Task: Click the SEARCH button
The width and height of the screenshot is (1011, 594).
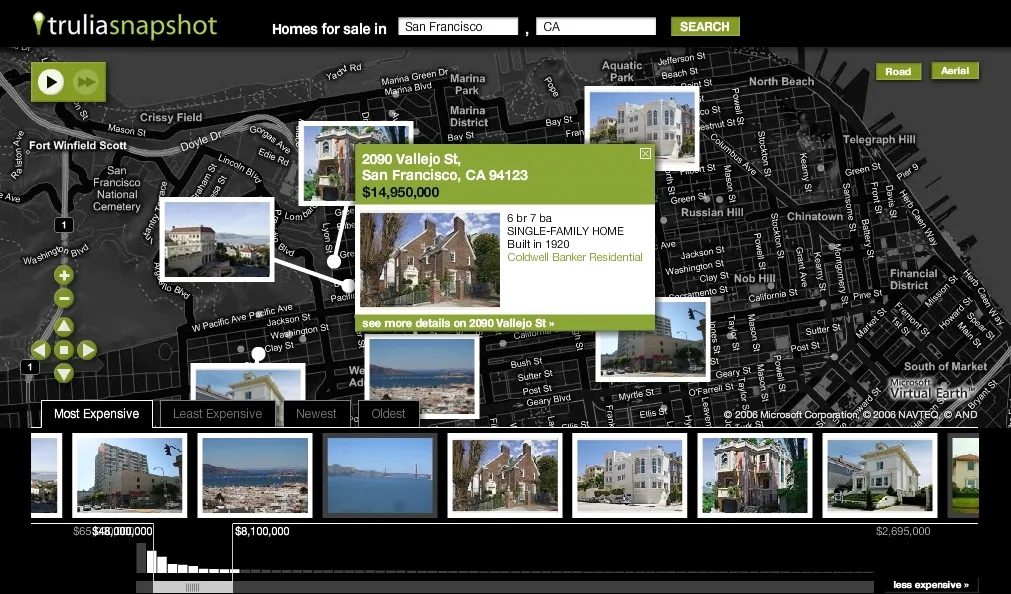Action: [x=705, y=26]
